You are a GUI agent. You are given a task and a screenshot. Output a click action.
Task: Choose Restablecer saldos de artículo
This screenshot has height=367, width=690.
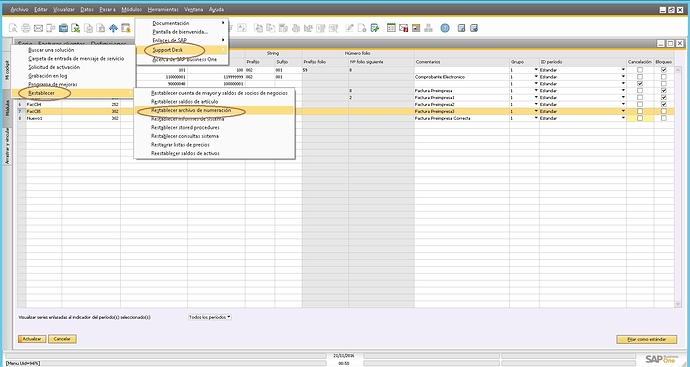point(214,102)
